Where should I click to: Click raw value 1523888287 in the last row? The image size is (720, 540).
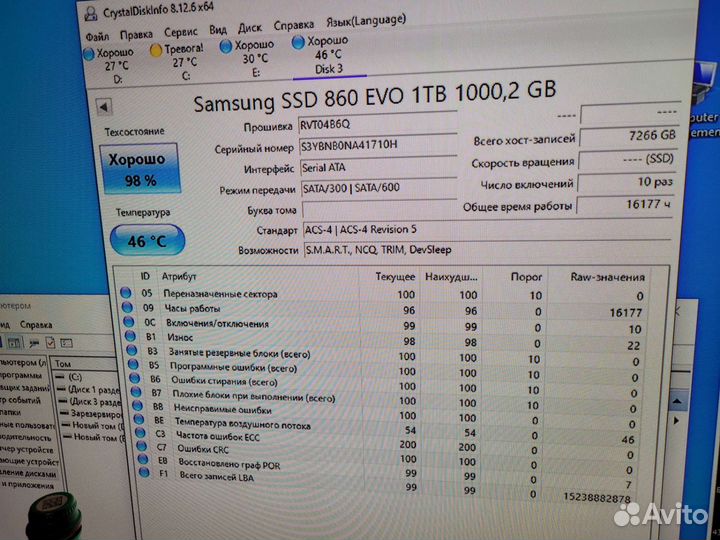point(596,498)
